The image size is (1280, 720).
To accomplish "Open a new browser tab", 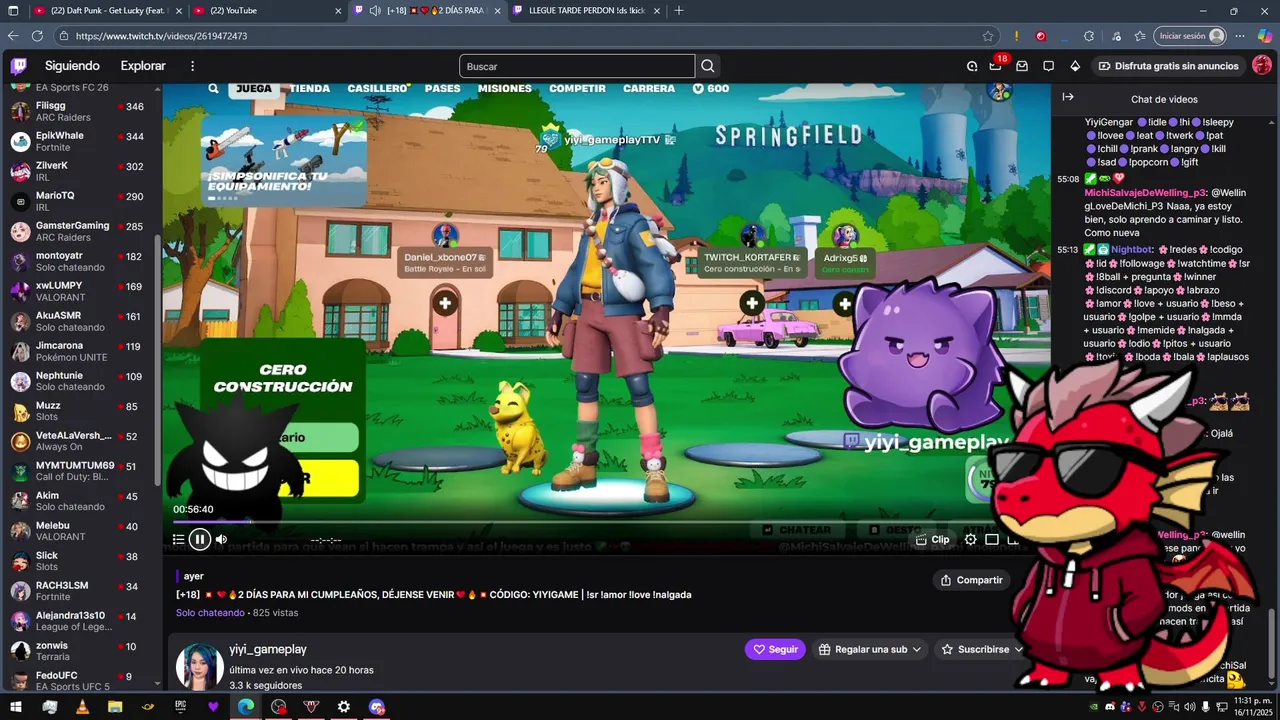I will pyautogui.click(x=679, y=10).
